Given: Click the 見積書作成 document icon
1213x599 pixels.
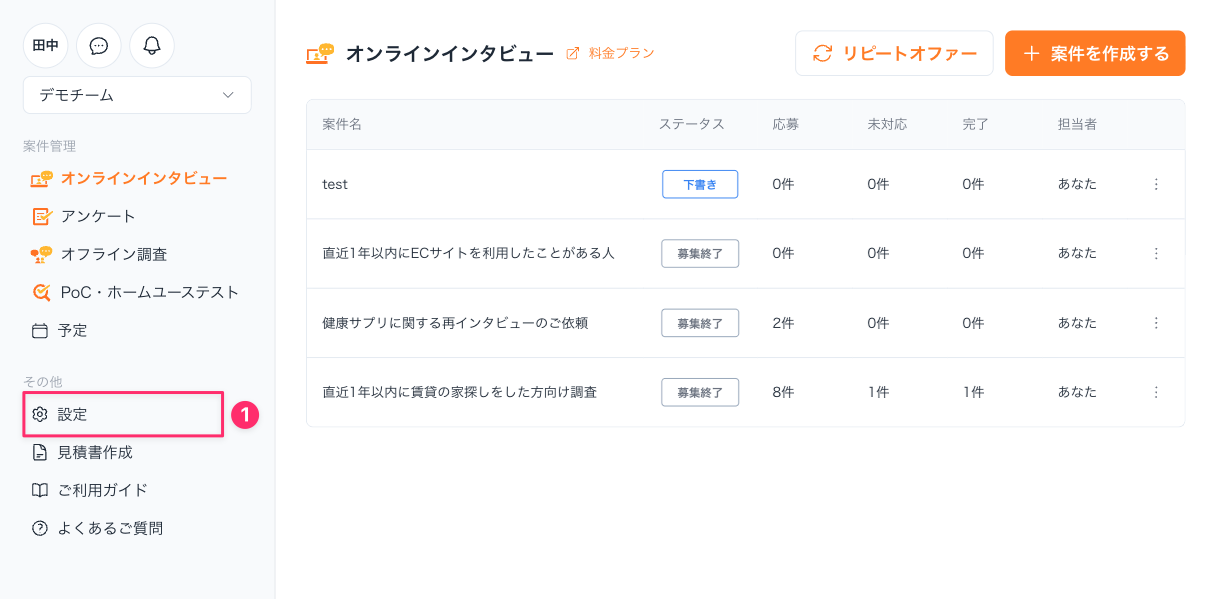Looking at the screenshot, I should (x=40, y=452).
